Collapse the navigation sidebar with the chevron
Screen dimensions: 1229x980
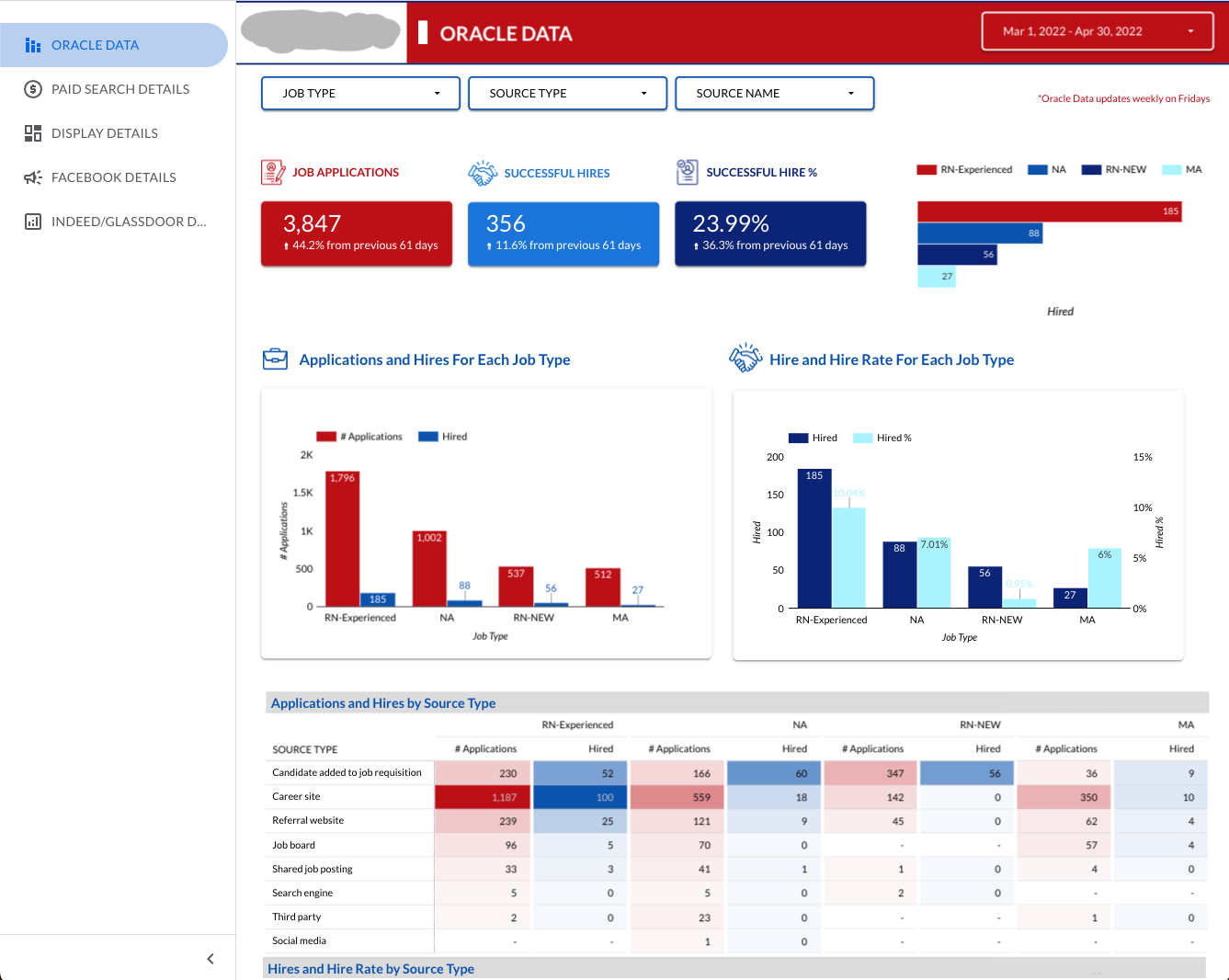[x=210, y=958]
